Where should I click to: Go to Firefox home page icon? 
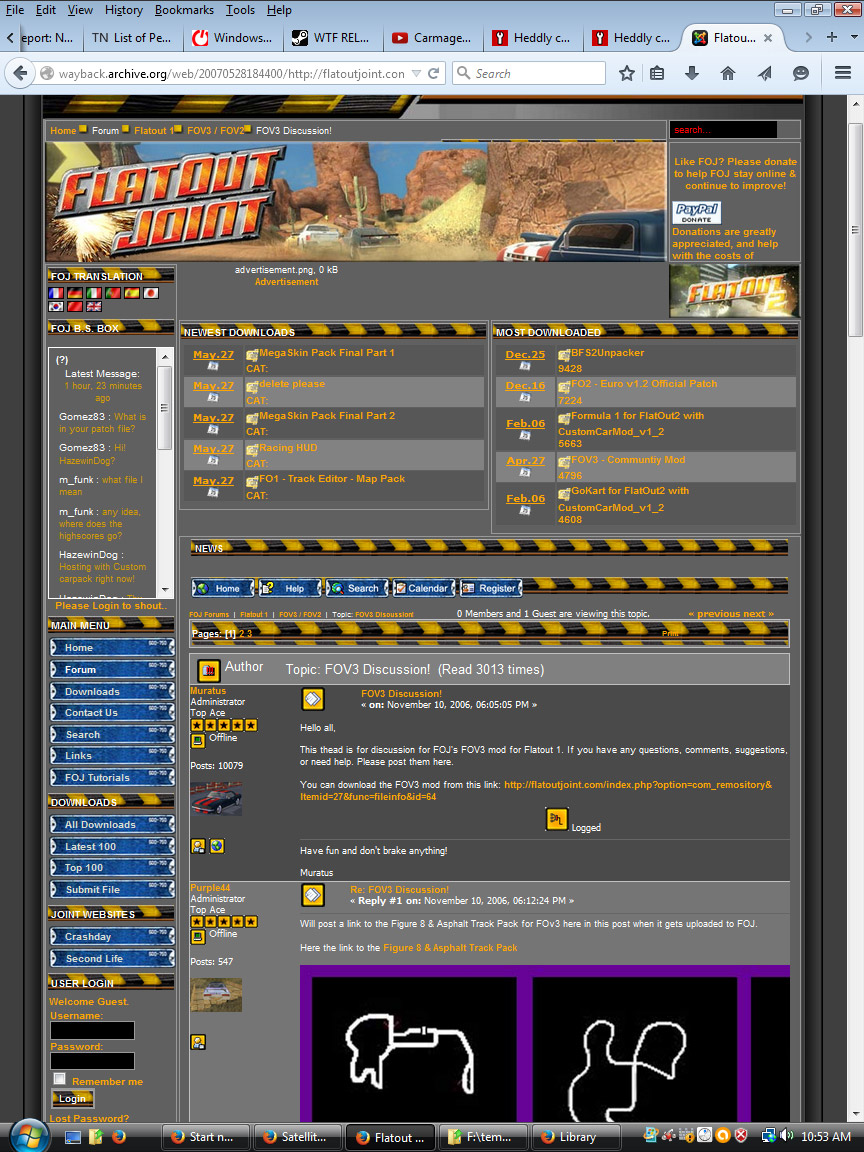[x=727, y=73]
